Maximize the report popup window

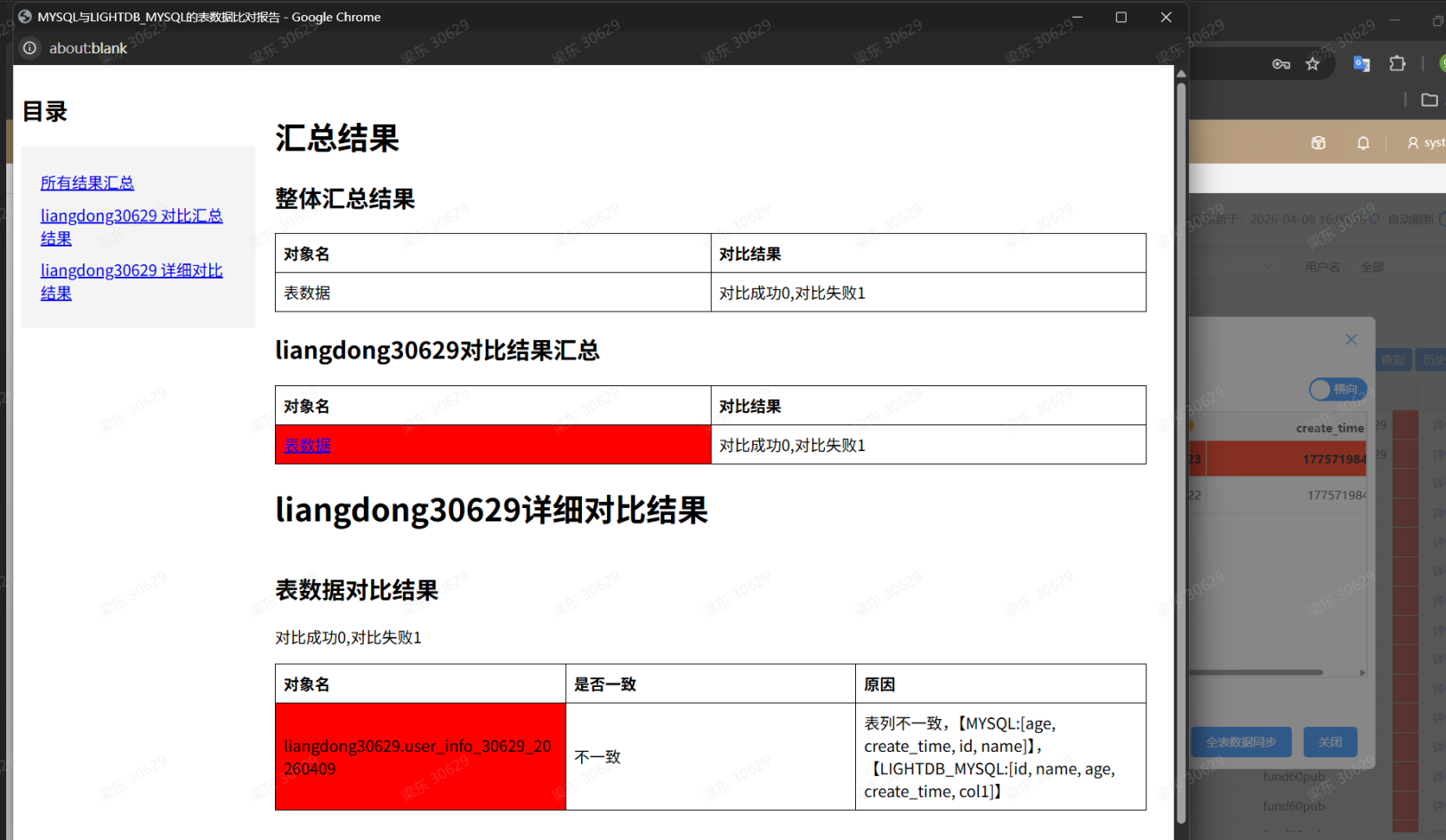pyautogui.click(x=1121, y=17)
